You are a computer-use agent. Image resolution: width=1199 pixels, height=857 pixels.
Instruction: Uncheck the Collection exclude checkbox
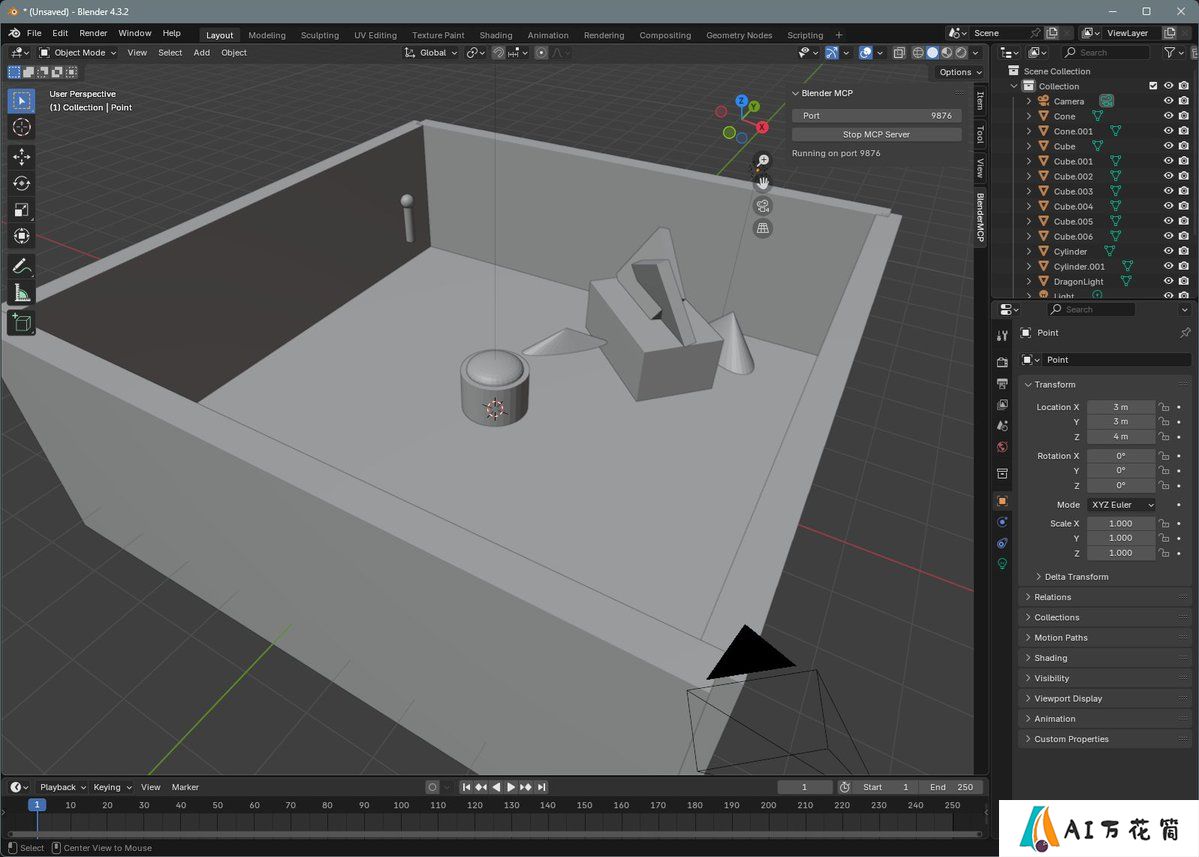tap(1153, 86)
